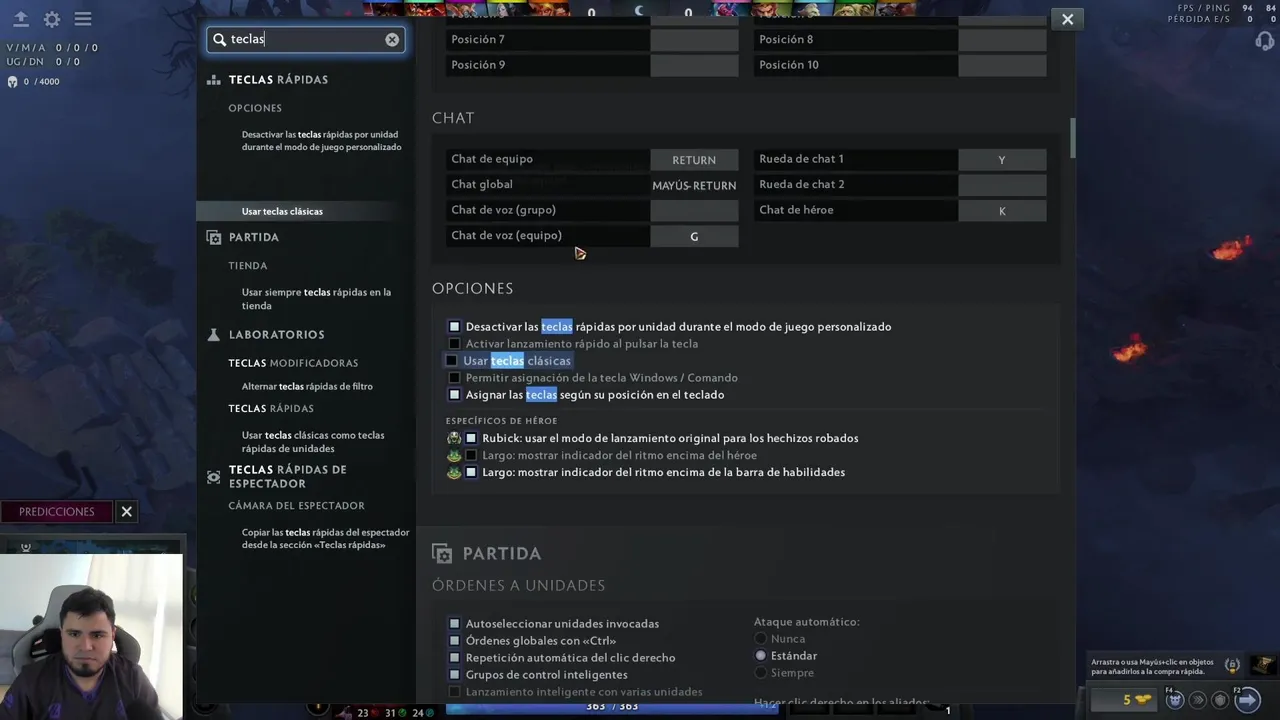
Task: Select 'Usar teclas clásicas como teclas rápidas' result
Action: (313, 442)
